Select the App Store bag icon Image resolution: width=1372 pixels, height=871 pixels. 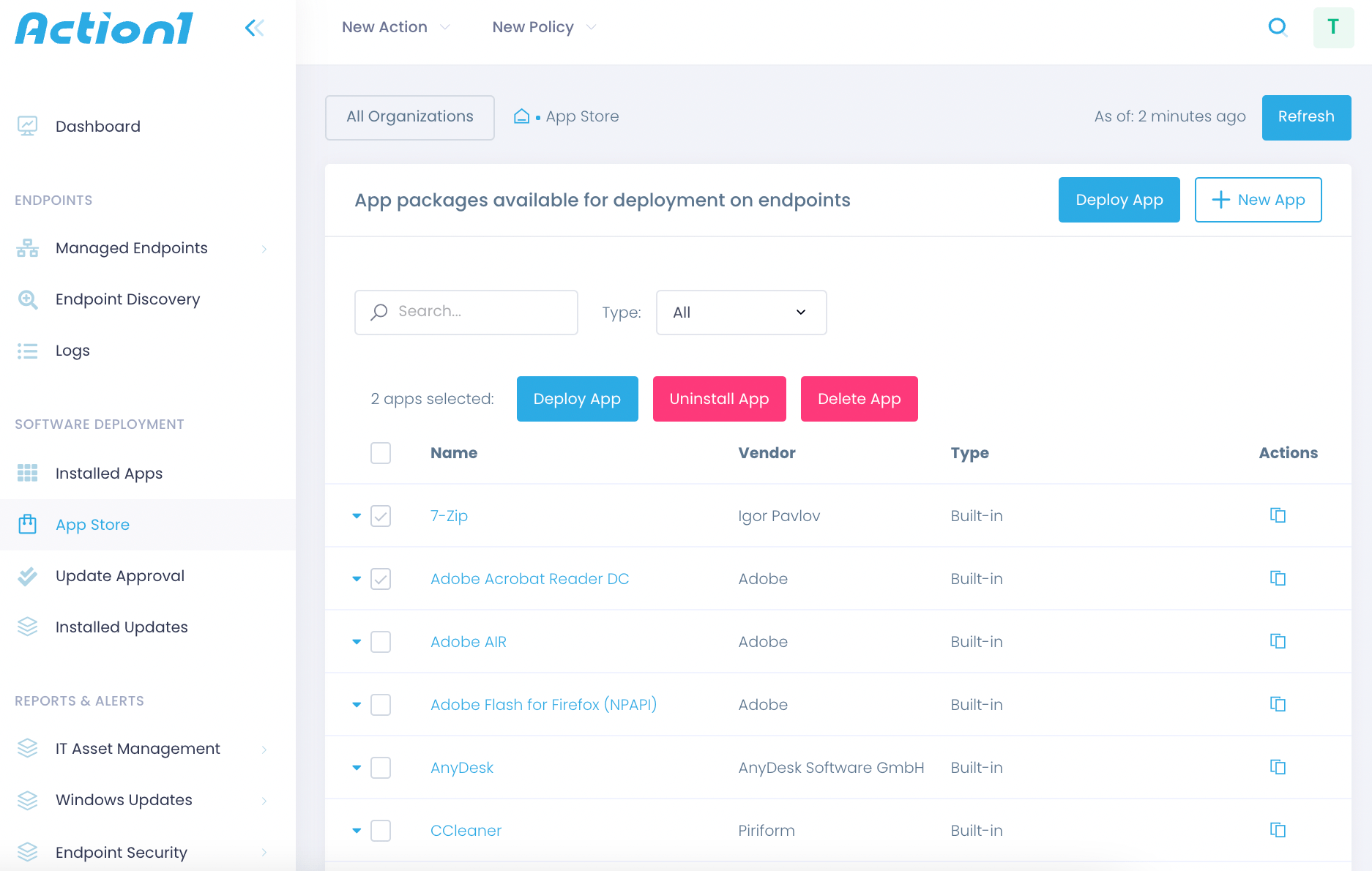tap(27, 524)
